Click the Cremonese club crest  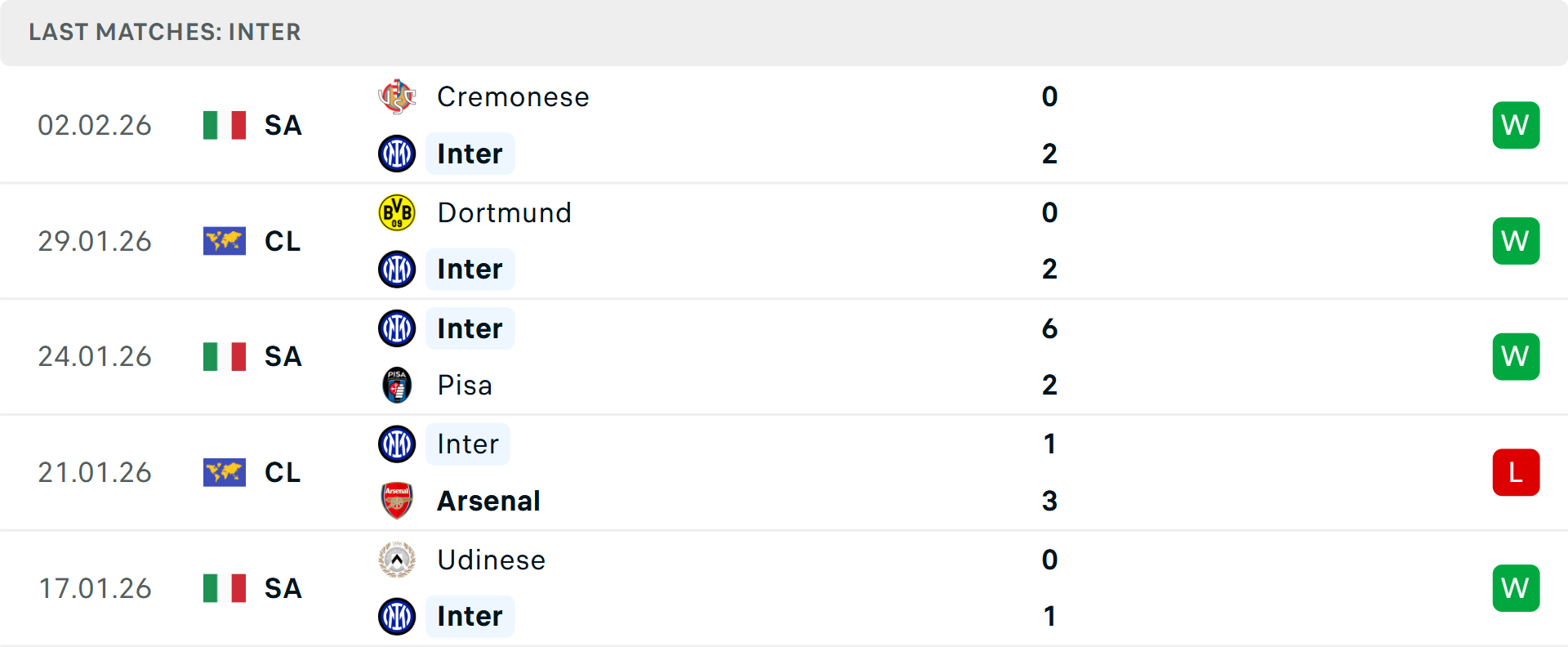tap(397, 97)
